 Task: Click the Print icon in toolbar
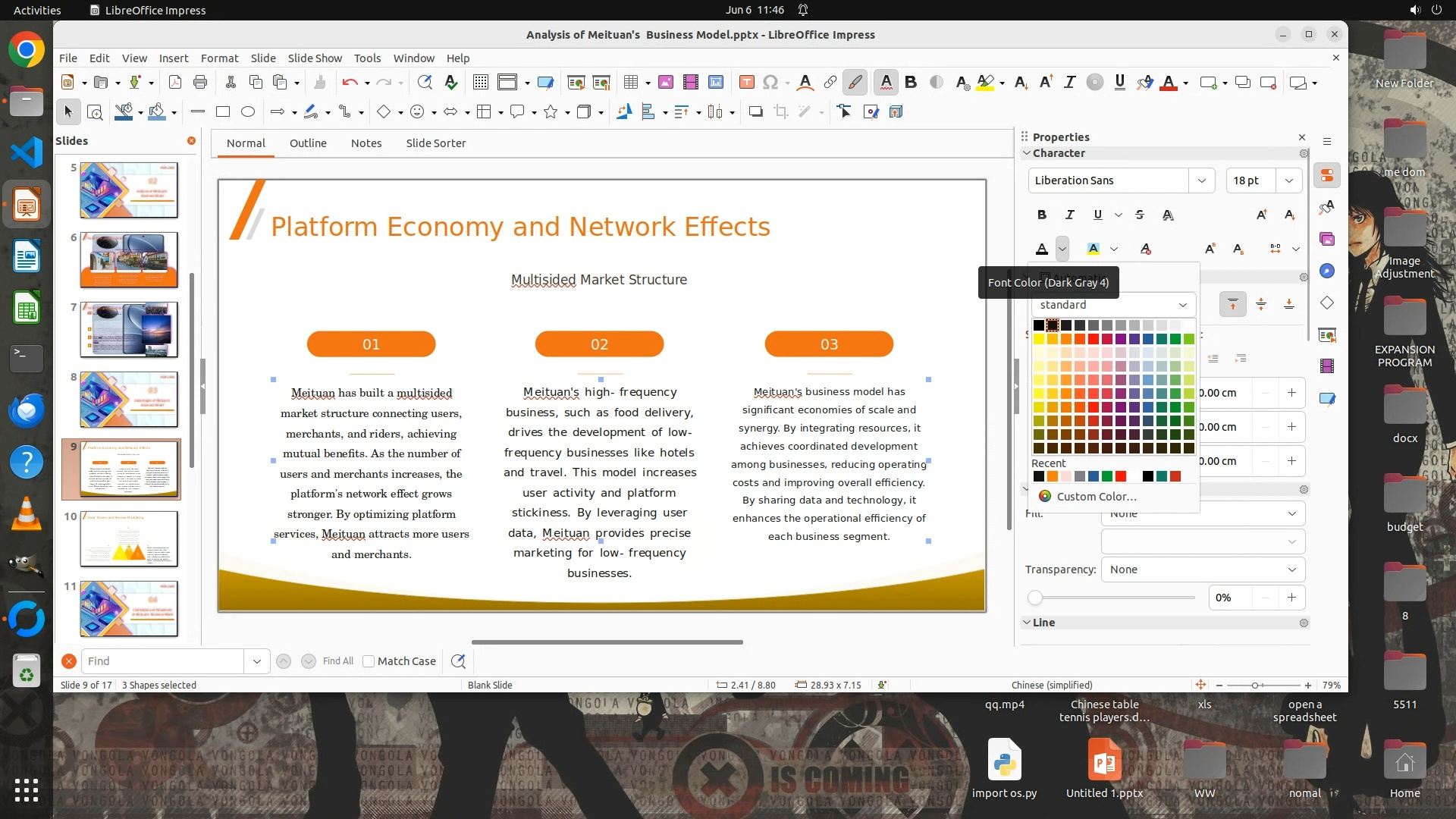point(200,83)
